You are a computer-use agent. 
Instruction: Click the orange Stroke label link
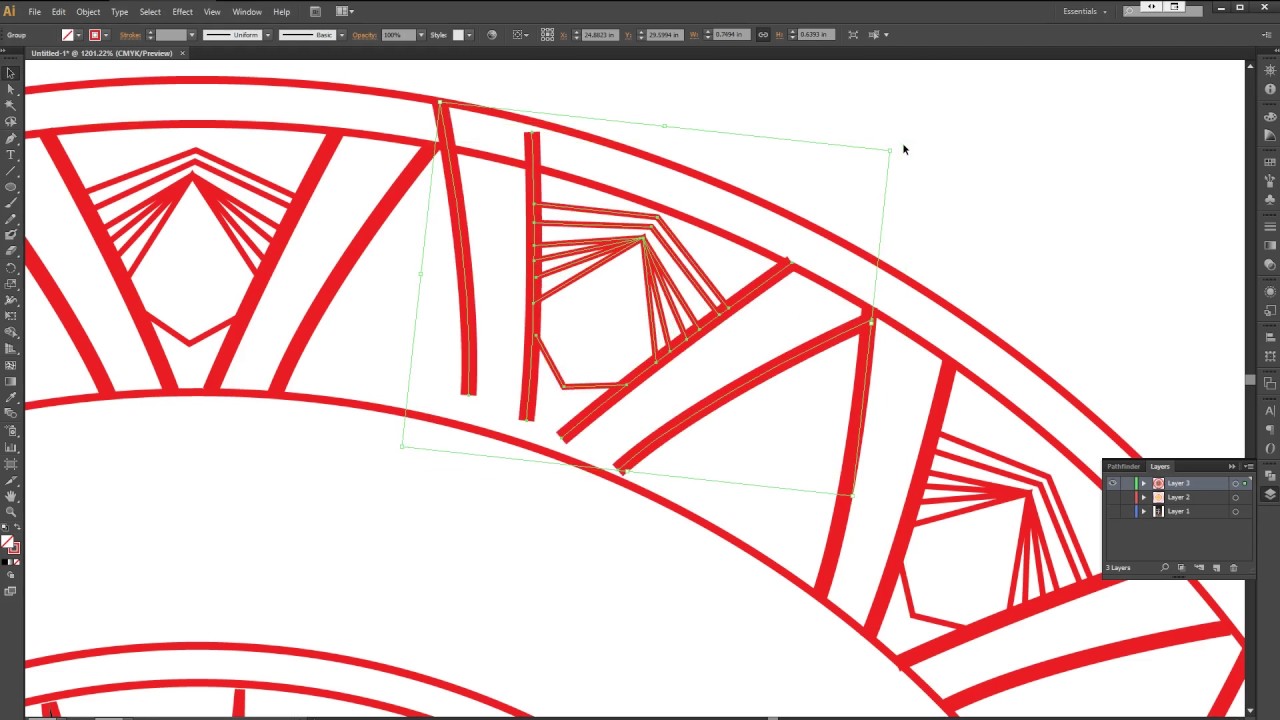pos(130,35)
